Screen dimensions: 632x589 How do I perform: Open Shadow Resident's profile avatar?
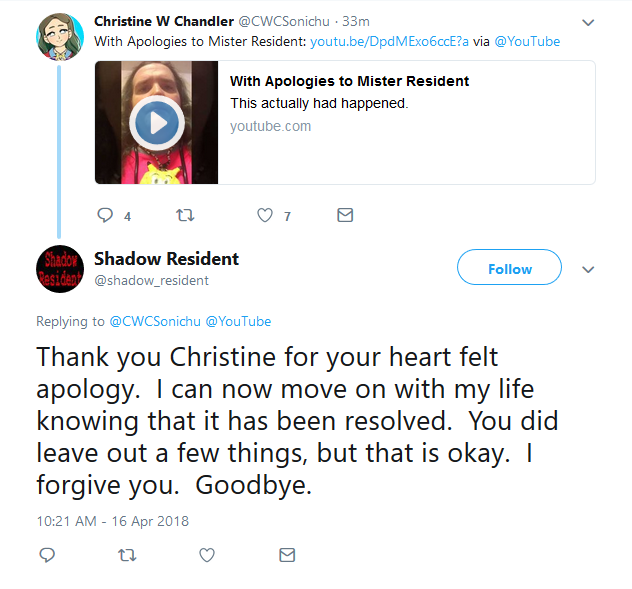click(x=60, y=269)
